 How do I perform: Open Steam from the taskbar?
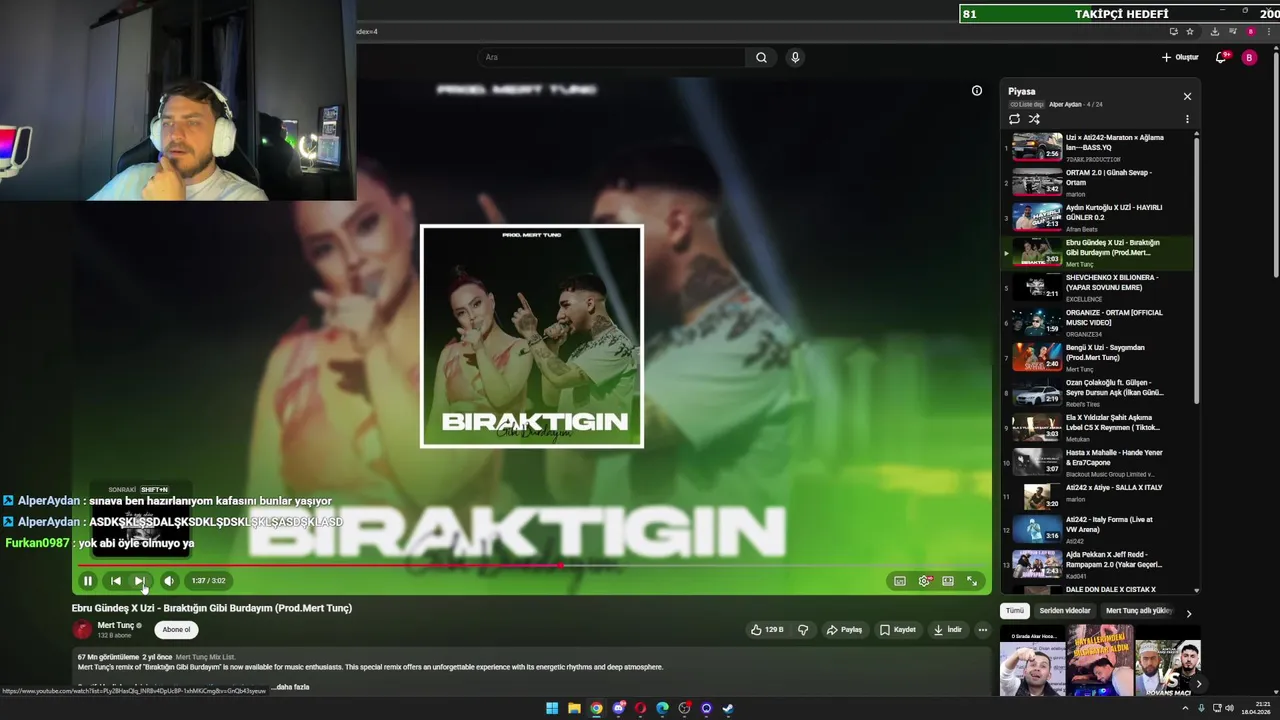pos(728,709)
